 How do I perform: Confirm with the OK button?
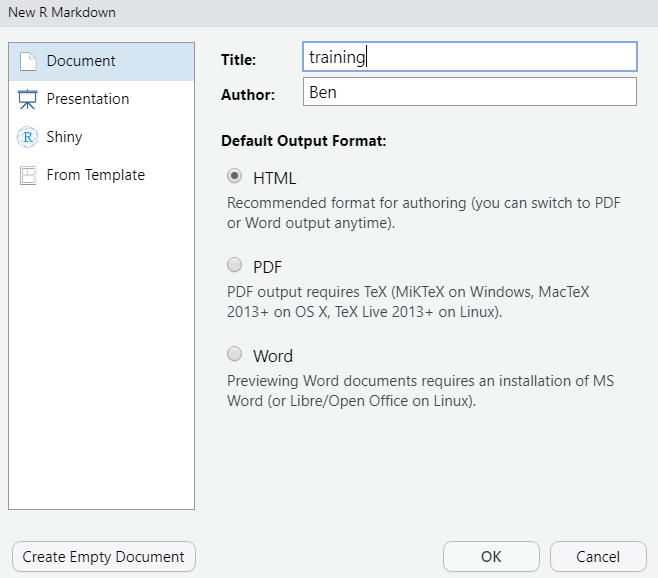pyautogui.click(x=491, y=557)
